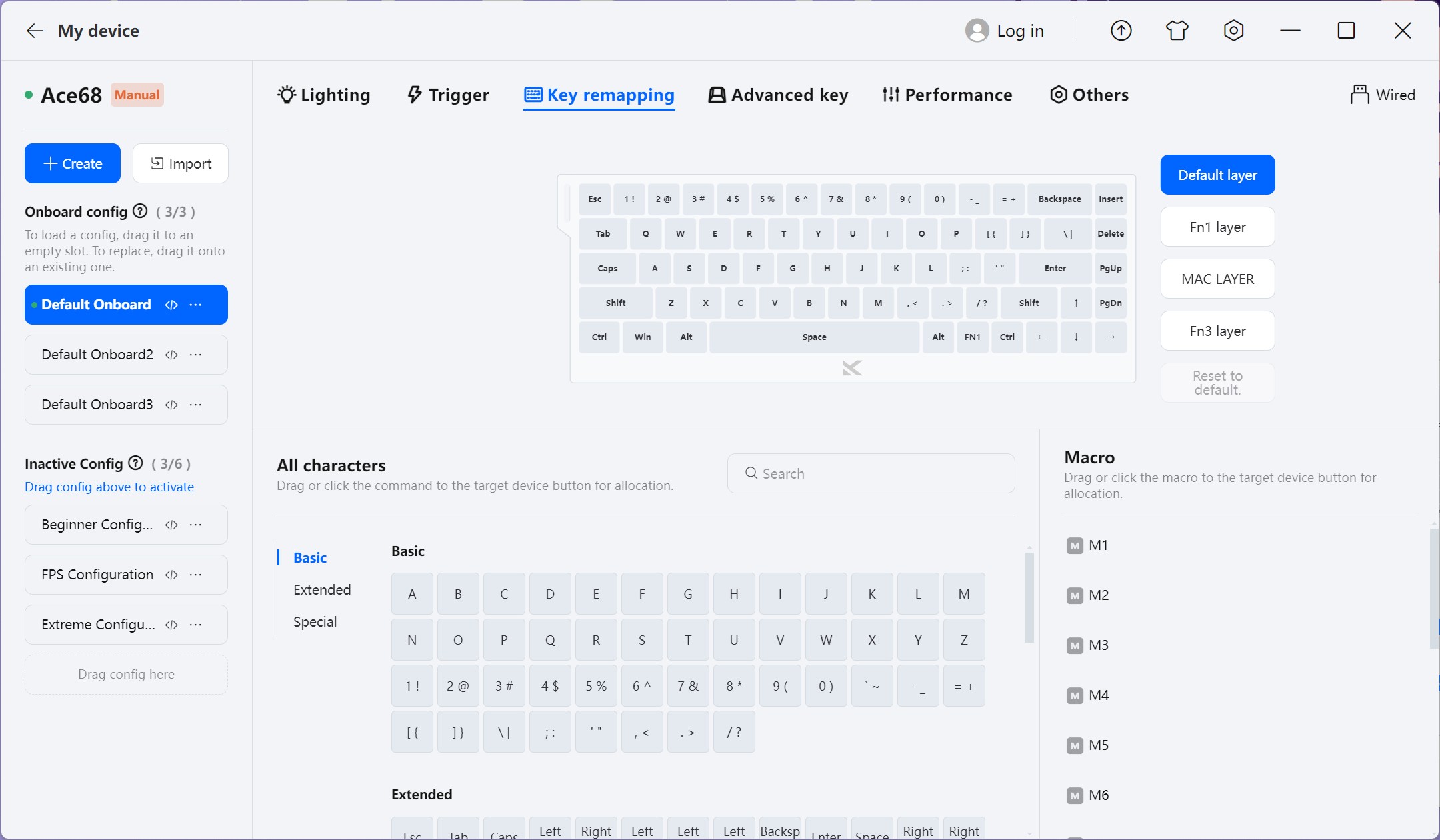
Task: Click the Wired connection icon
Action: [x=1359, y=95]
